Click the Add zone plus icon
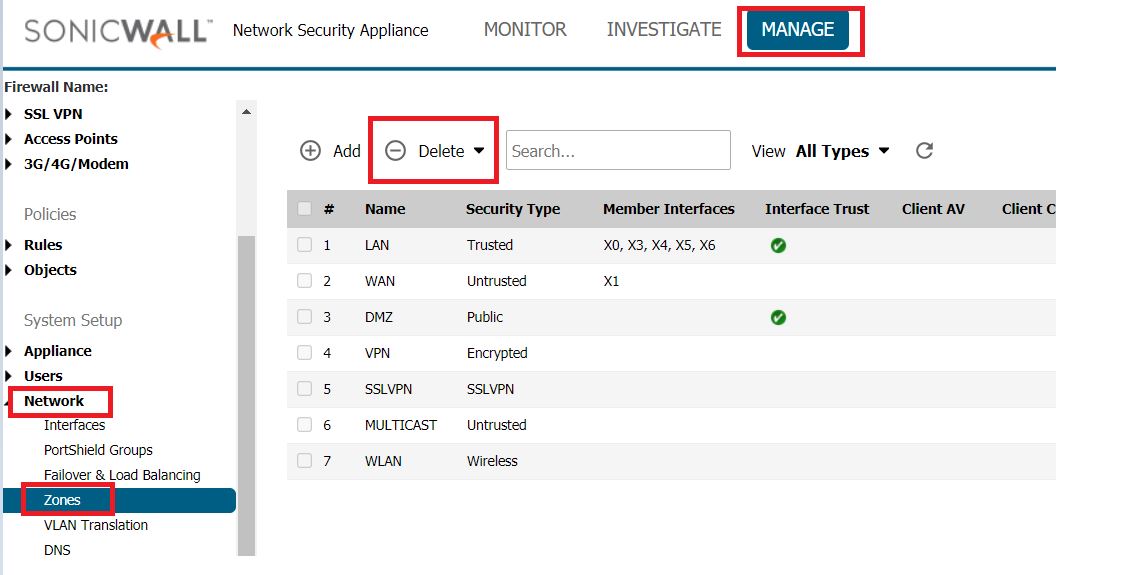This screenshot has width=1131, height=575. tap(310, 151)
